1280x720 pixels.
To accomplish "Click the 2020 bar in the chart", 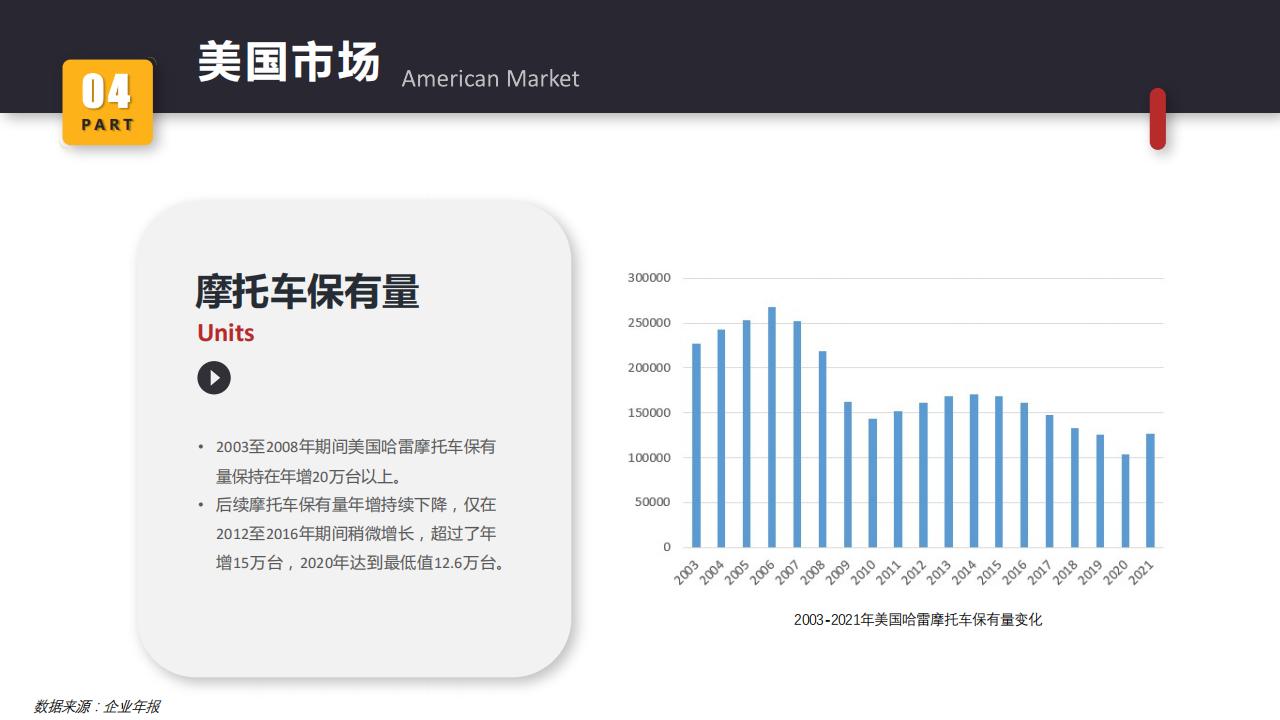I will point(1125,501).
